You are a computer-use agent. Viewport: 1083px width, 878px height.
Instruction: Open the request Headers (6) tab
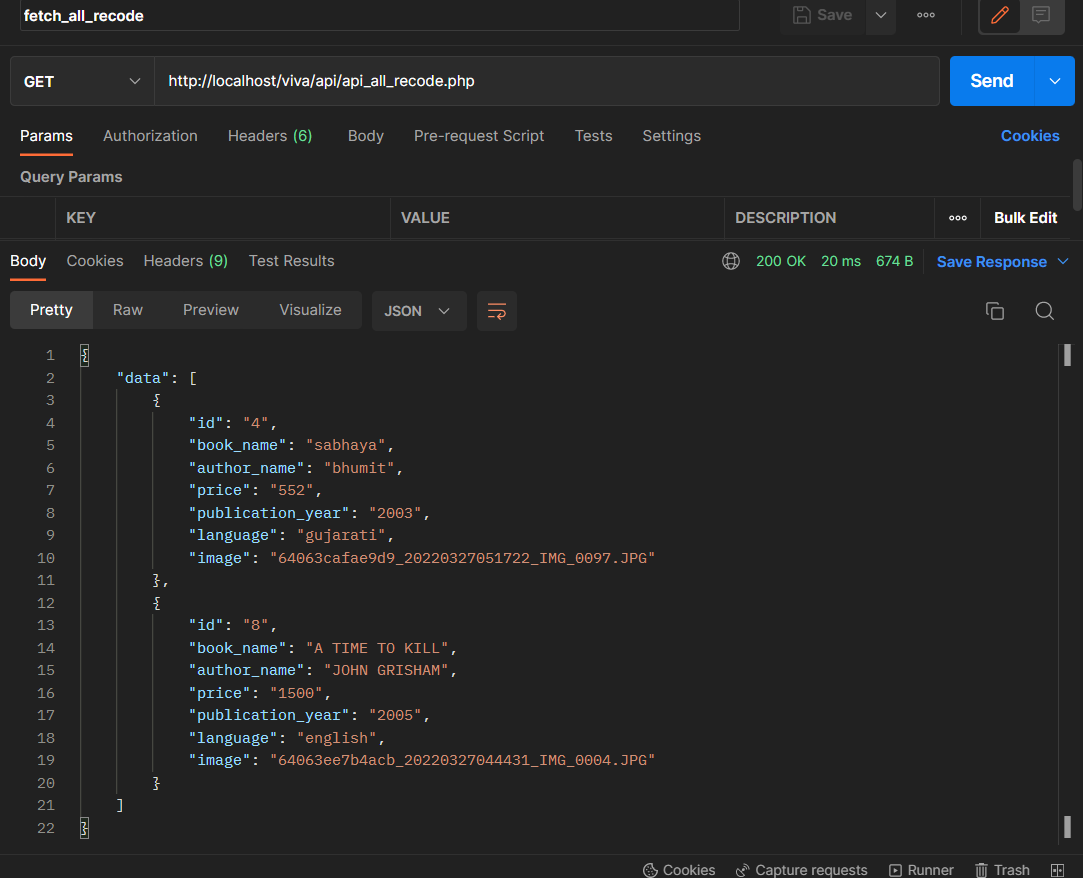pyautogui.click(x=270, y=136)
